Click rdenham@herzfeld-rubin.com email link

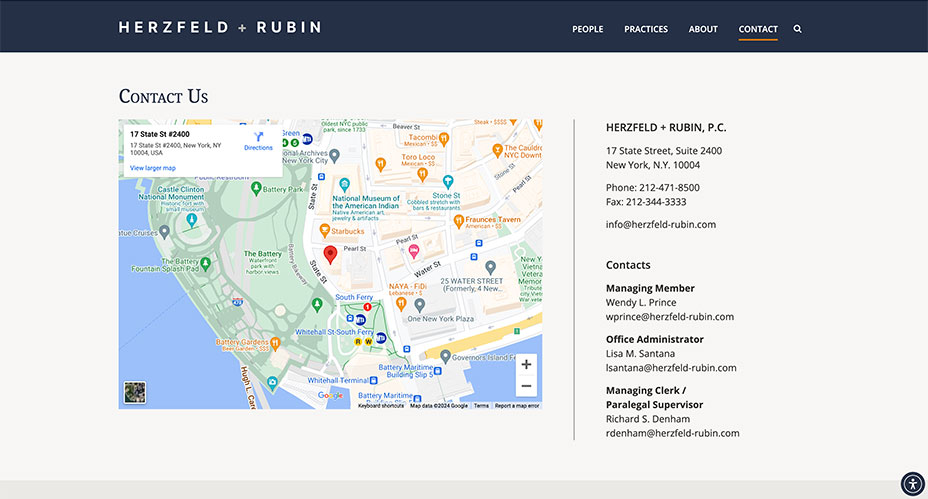point(672,433)
